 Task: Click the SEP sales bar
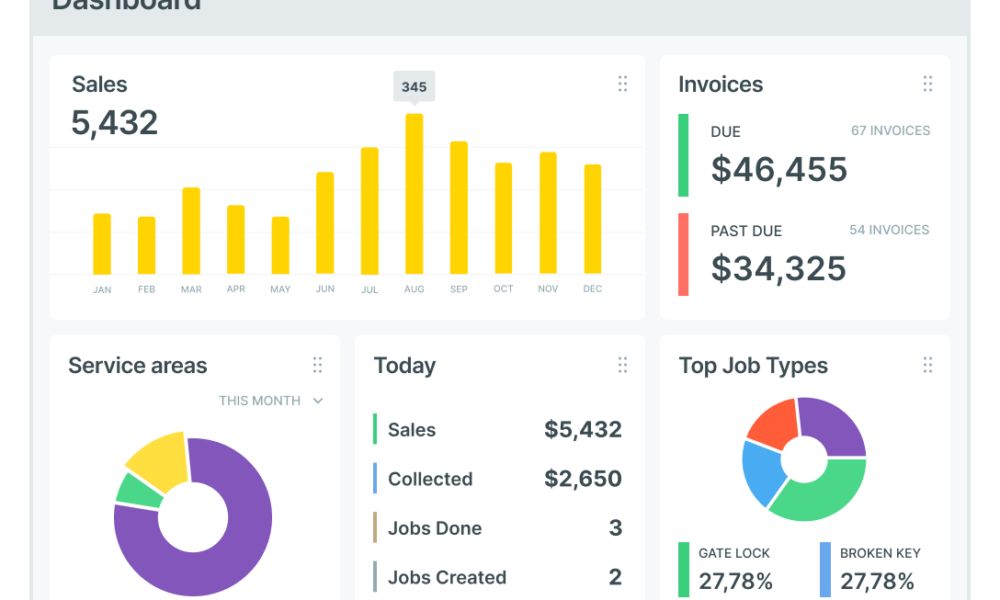[459, 208]
